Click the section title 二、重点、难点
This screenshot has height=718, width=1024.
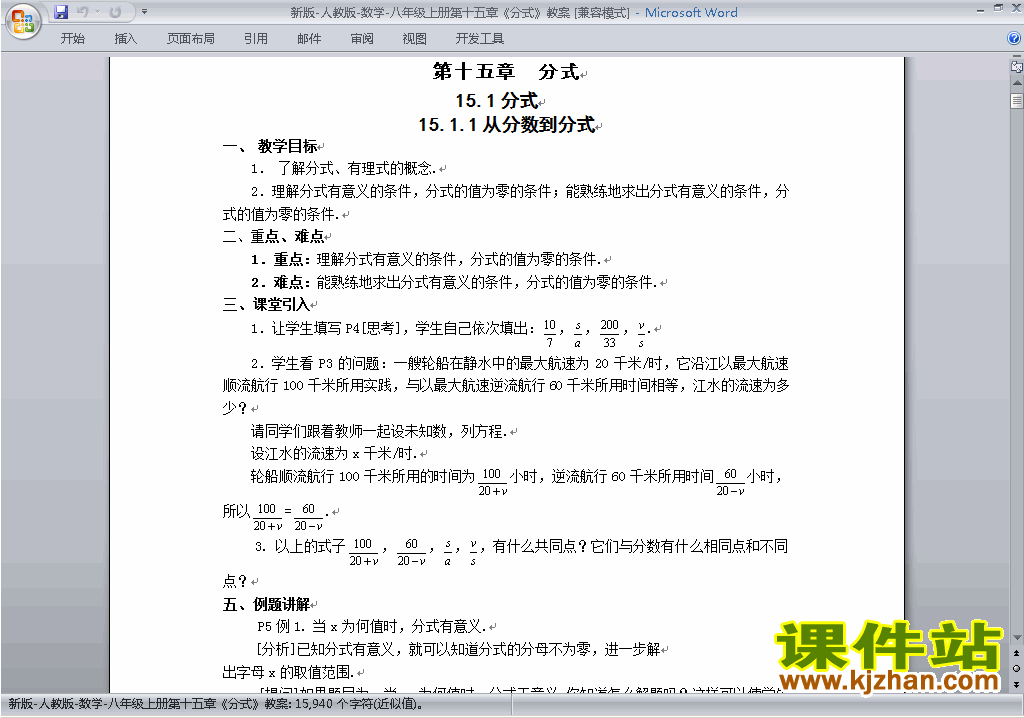[x=273, y=237]
